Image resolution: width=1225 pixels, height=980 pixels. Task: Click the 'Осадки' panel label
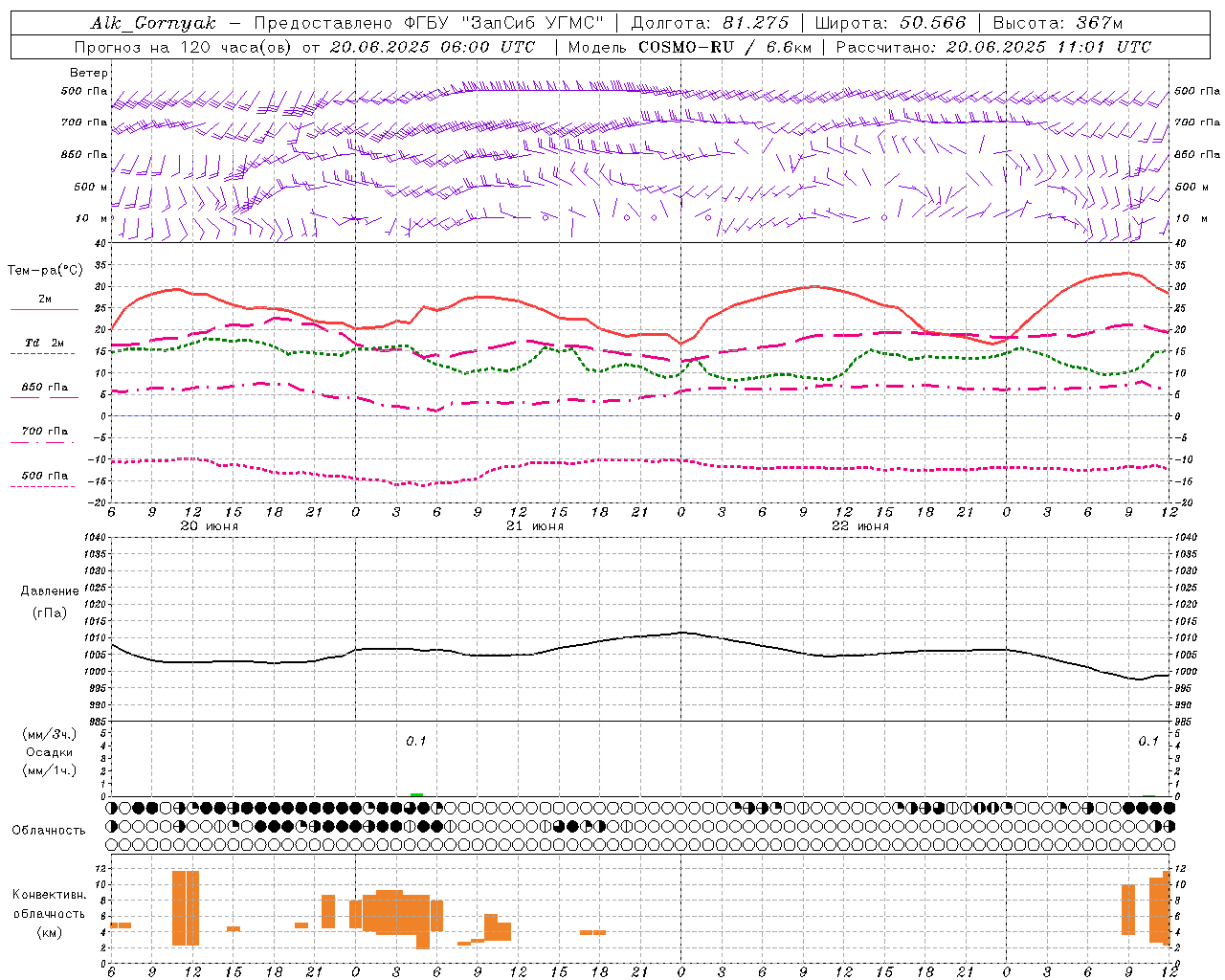(x=49, y=752)
